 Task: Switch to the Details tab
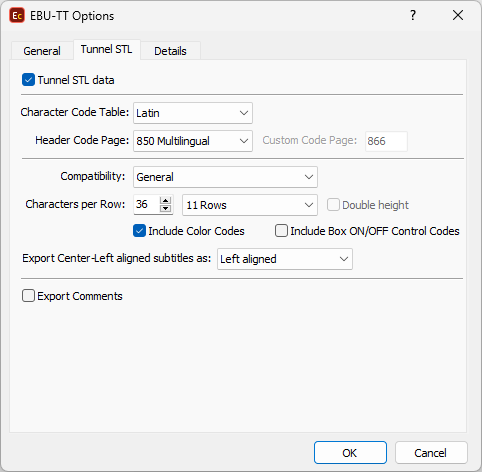[x=170, y=51]
